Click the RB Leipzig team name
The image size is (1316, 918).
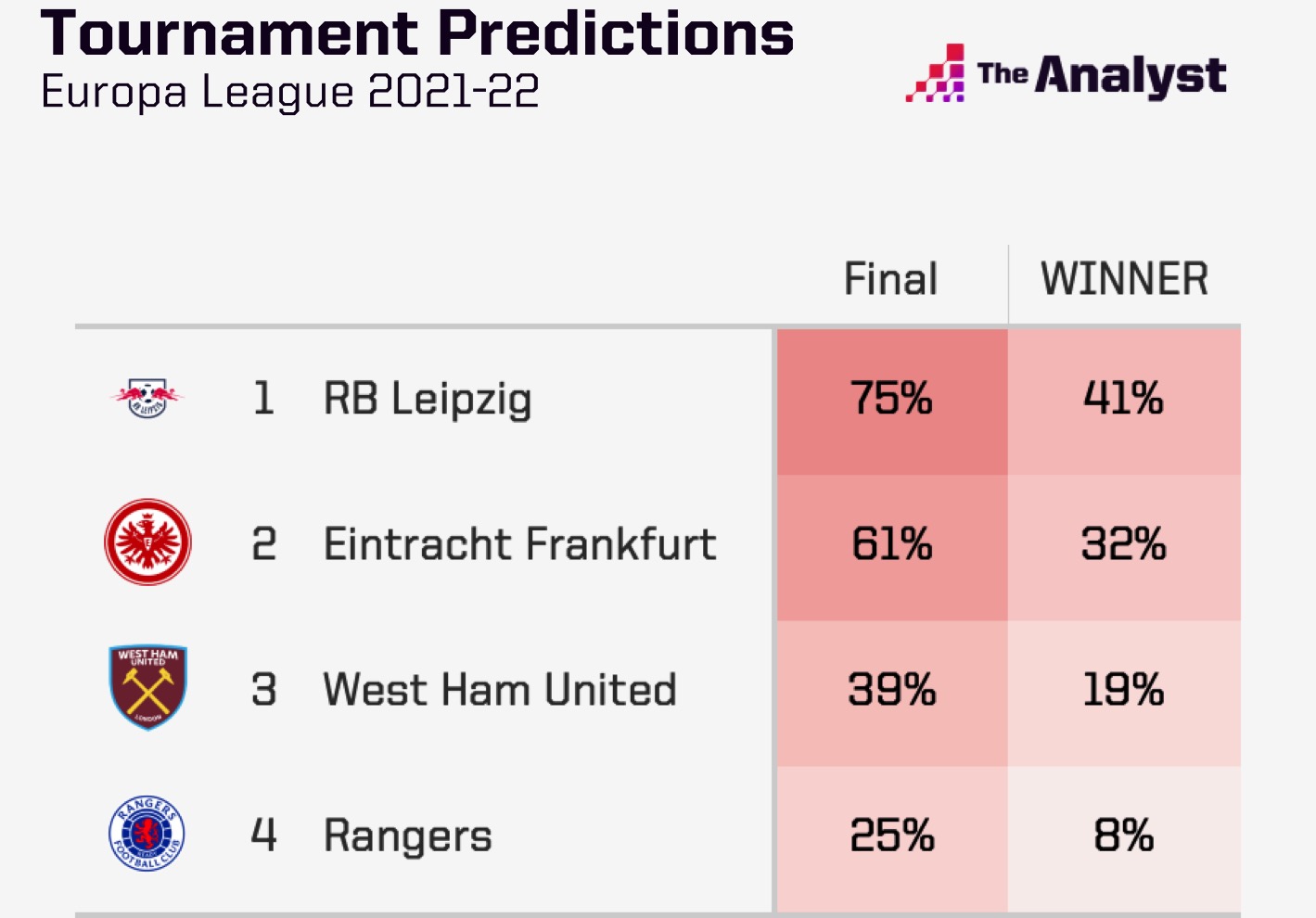[x=428, y=400]
